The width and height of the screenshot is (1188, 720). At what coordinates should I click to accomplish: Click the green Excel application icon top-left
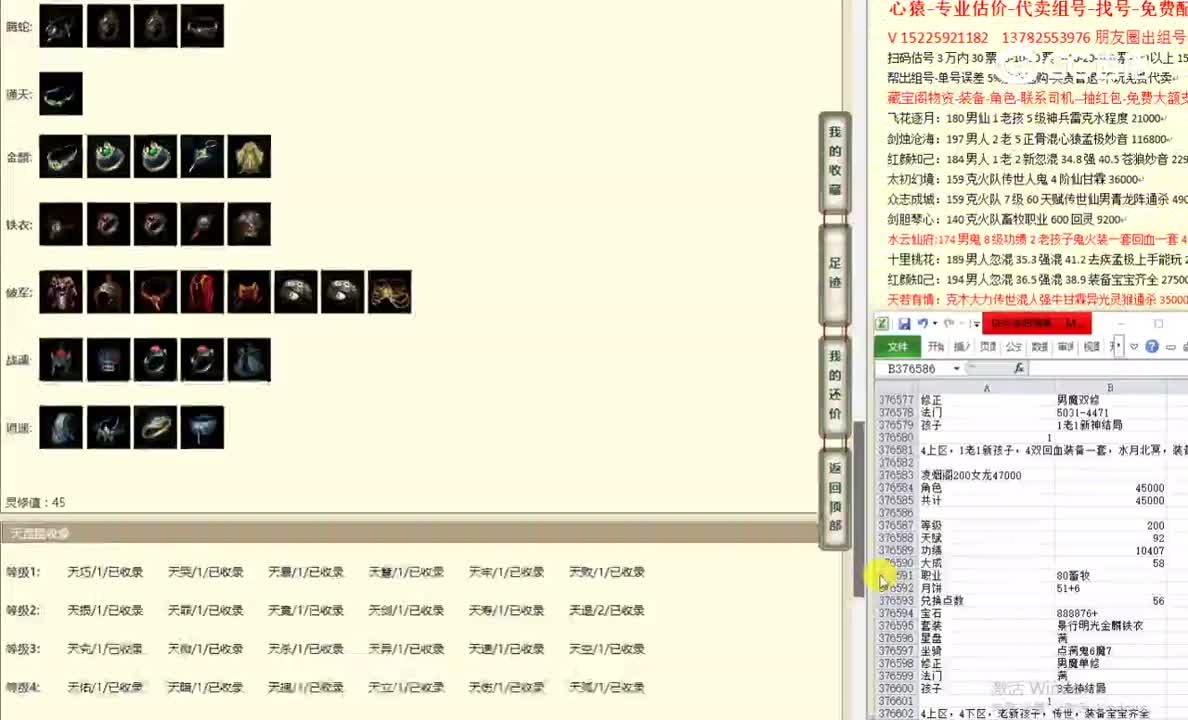point(882,321)
